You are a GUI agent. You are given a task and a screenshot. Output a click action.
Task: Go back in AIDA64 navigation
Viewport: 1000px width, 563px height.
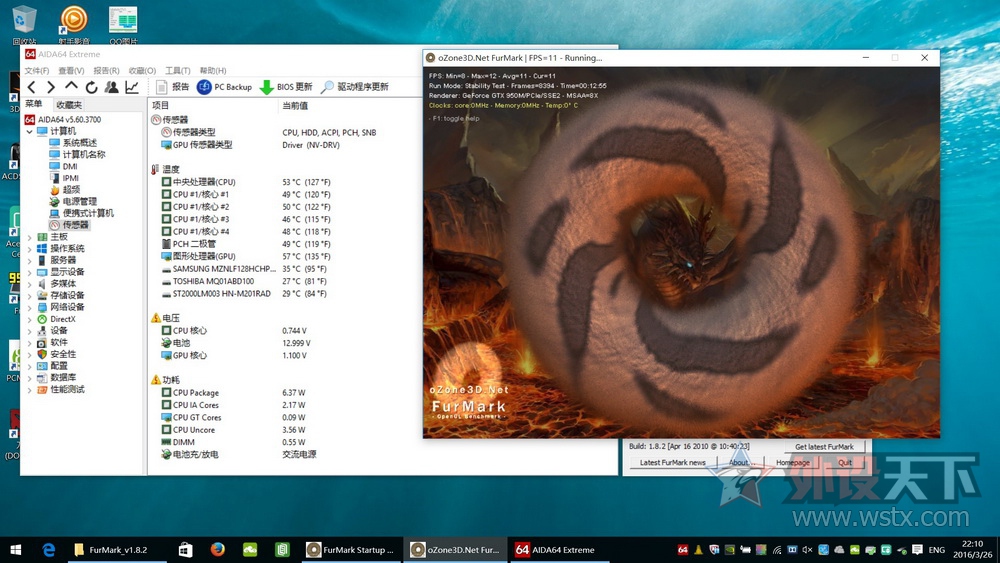click(x=32, y=87)
